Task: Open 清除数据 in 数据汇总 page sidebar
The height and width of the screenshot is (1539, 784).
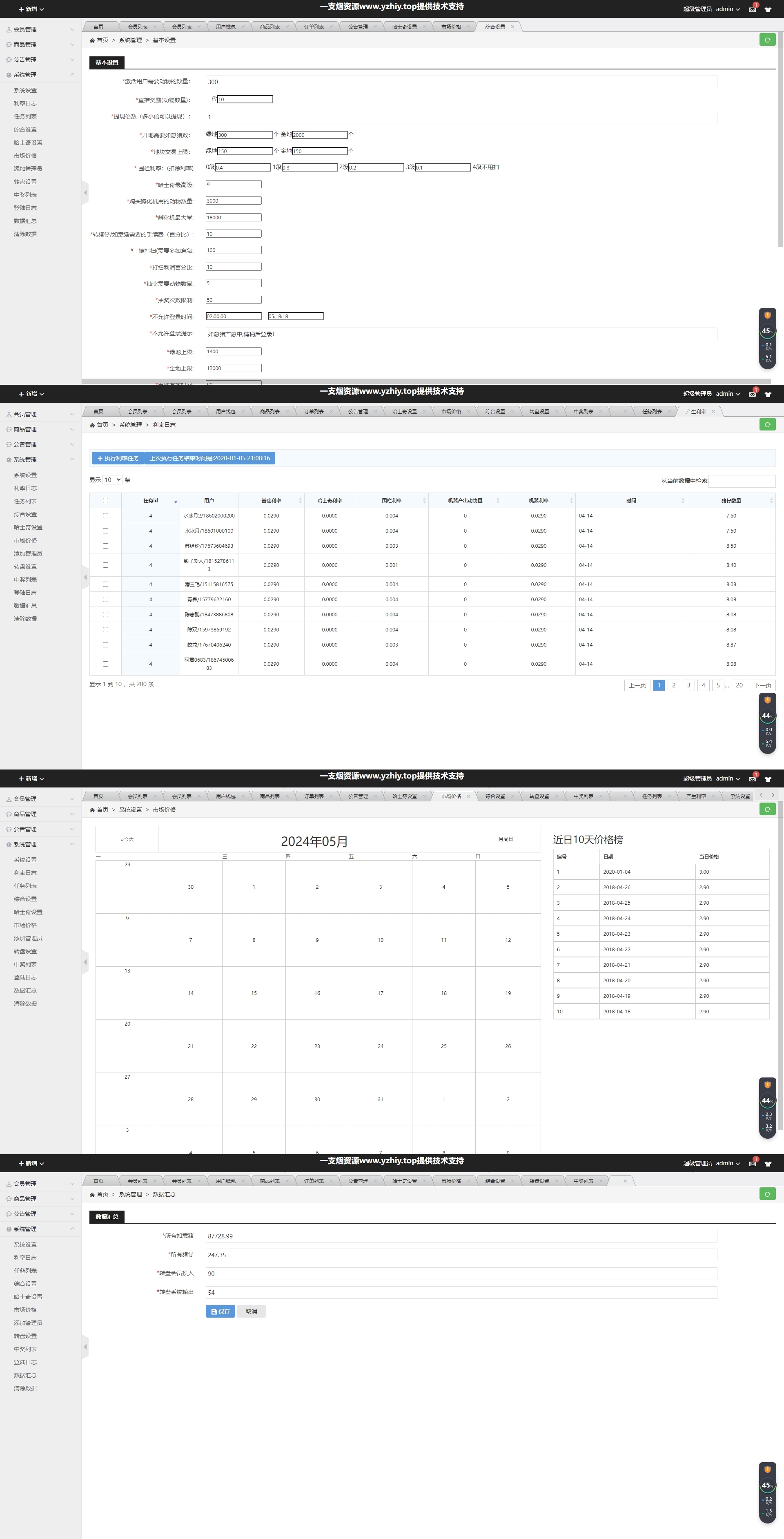Action: (25, 1388)
